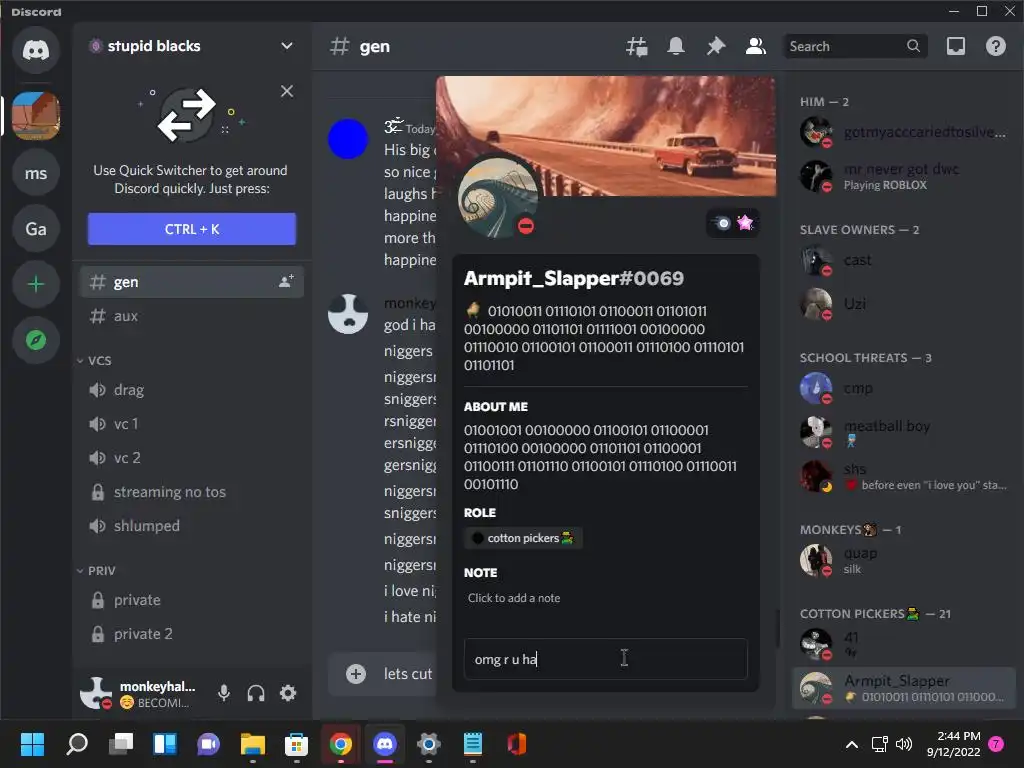This screenshot has width=1024, height=768.
Task: Click member 'meatball boy' in list
Action: click(904, 432)
